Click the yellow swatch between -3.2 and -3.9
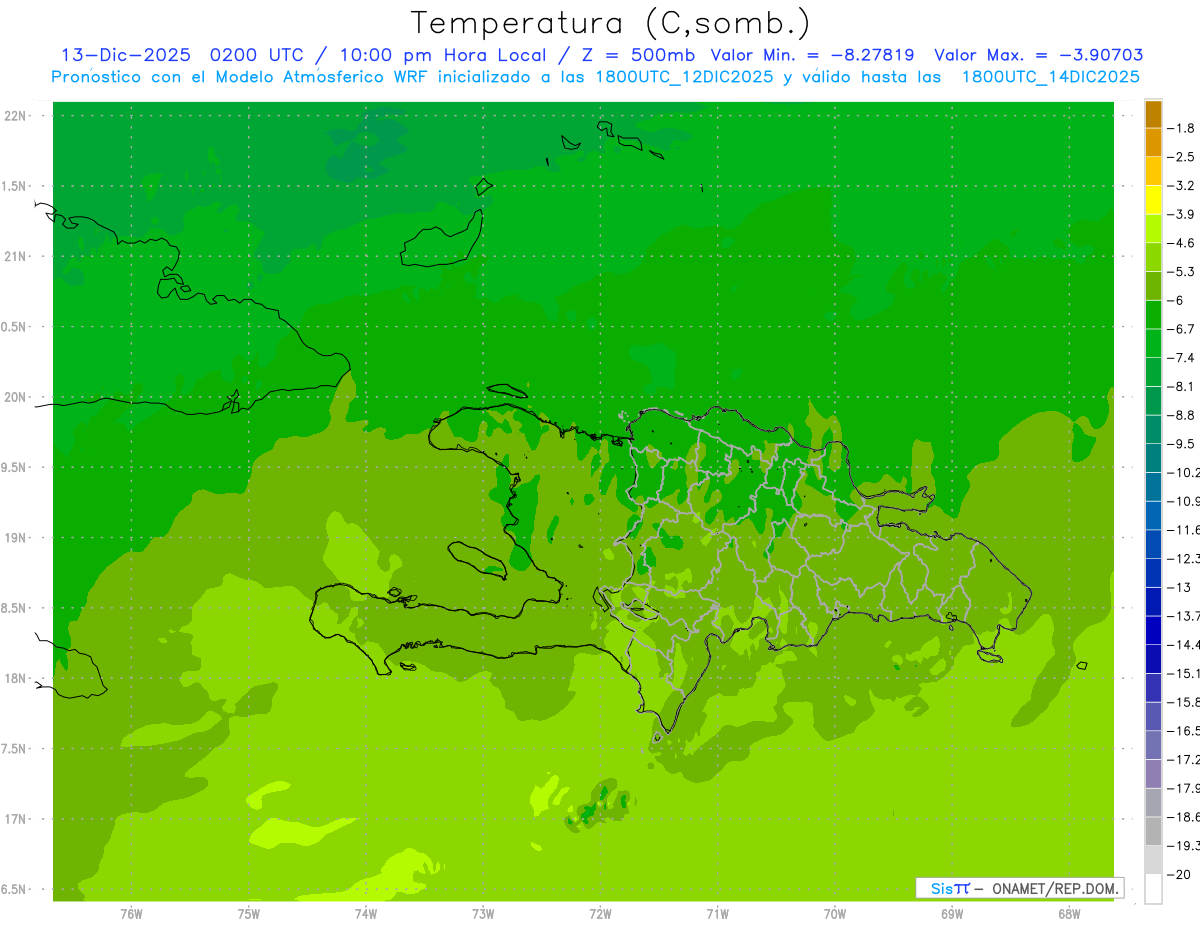1200x927 pixels. [1154, 200]
